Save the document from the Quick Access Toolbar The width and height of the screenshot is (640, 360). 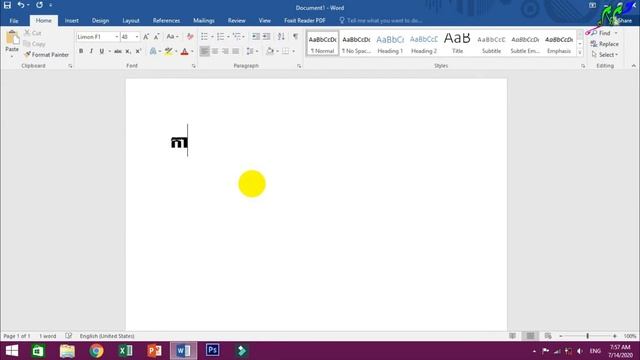point(7,5)
